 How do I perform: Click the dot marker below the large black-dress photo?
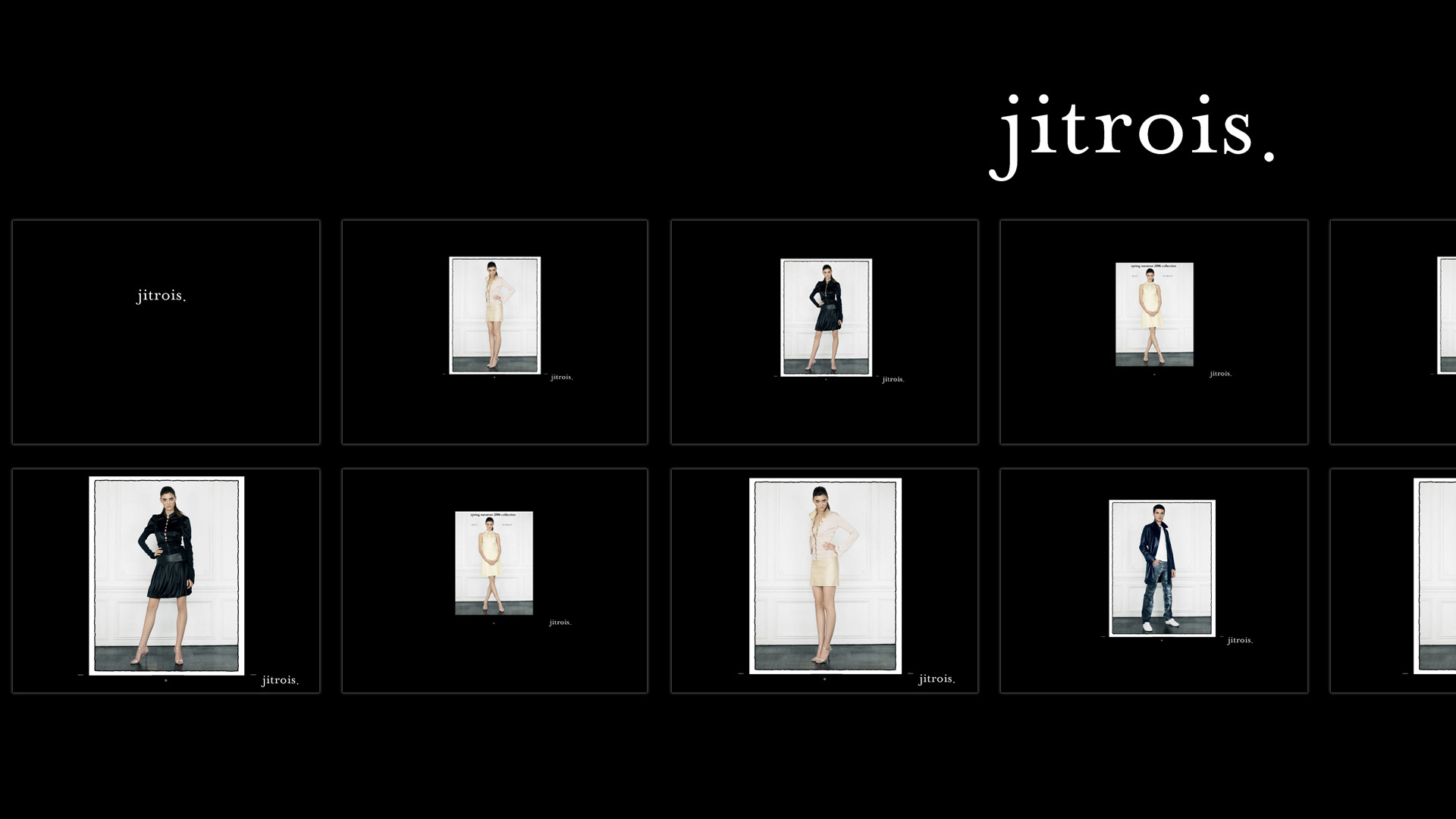166,680
